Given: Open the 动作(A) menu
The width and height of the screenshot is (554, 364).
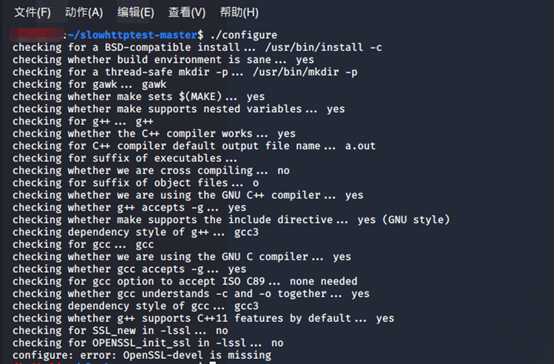Looking at the screenshot, I should 84,13.
